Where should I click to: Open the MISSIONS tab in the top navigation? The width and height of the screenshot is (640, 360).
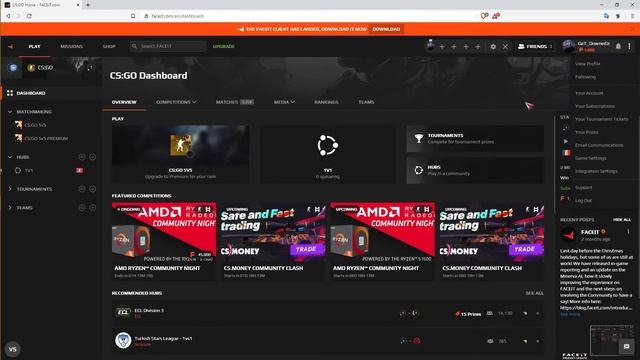click(71, 47)
